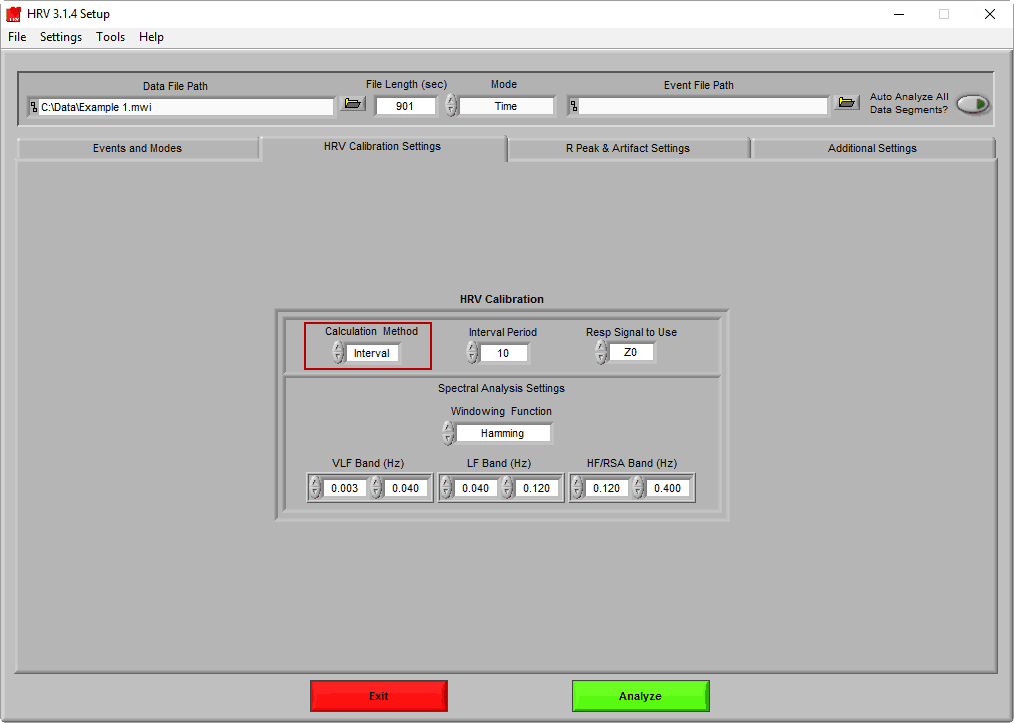
Task: Click the LF Band upper limit stepper arrows
Action: click(x=508, y=488)
